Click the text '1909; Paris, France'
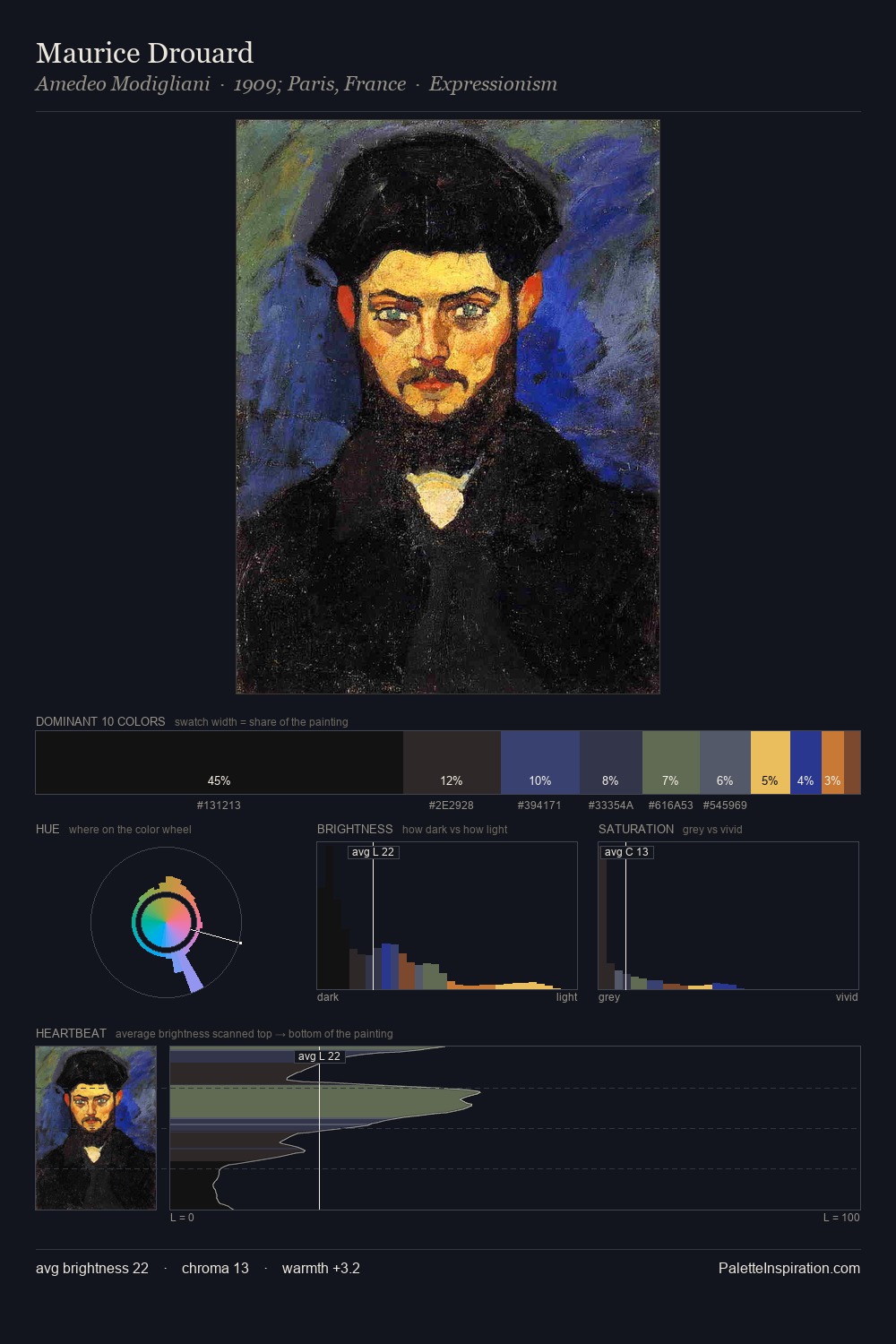 pos(320,84)
